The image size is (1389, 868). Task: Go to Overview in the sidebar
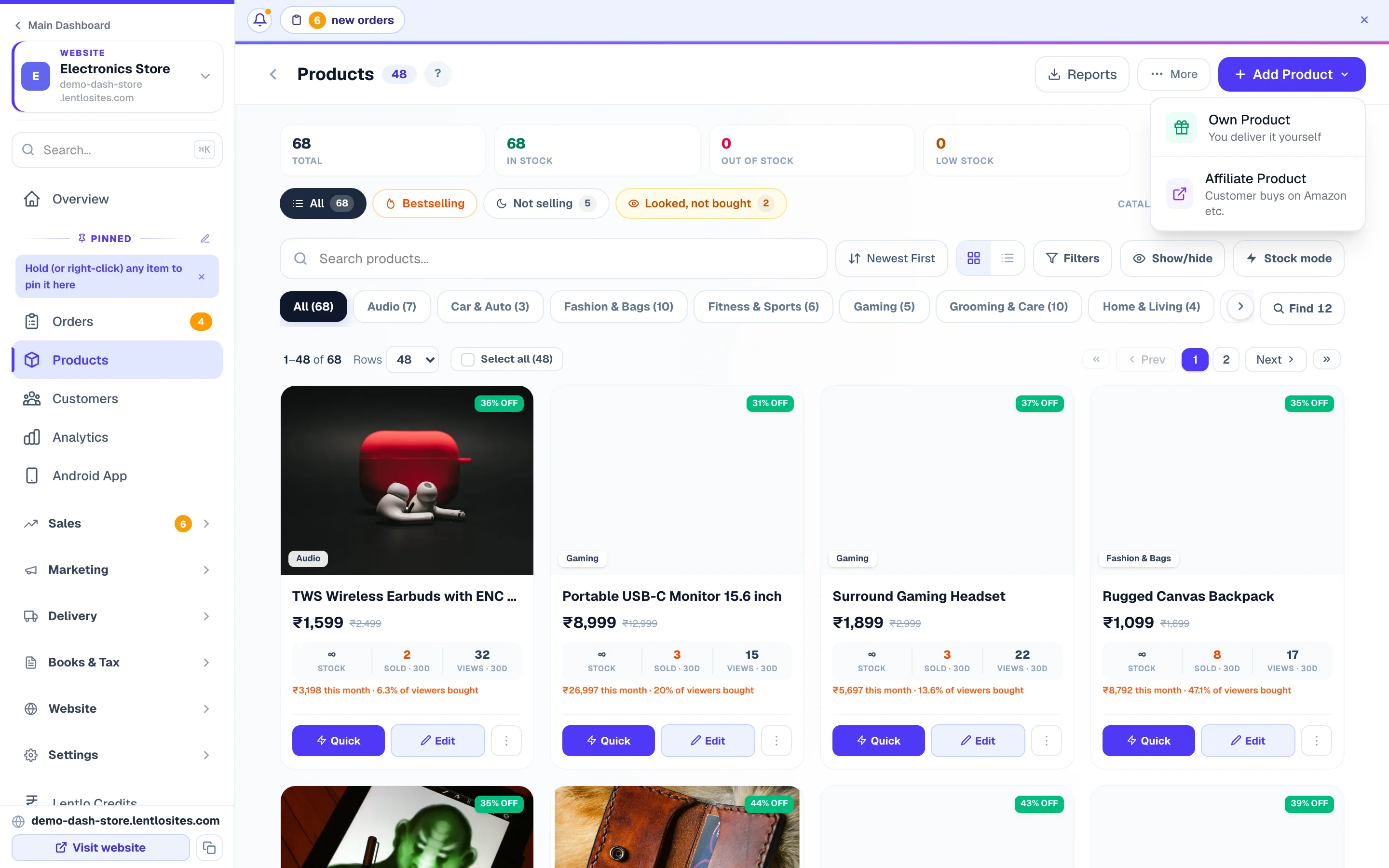[117, 199]
